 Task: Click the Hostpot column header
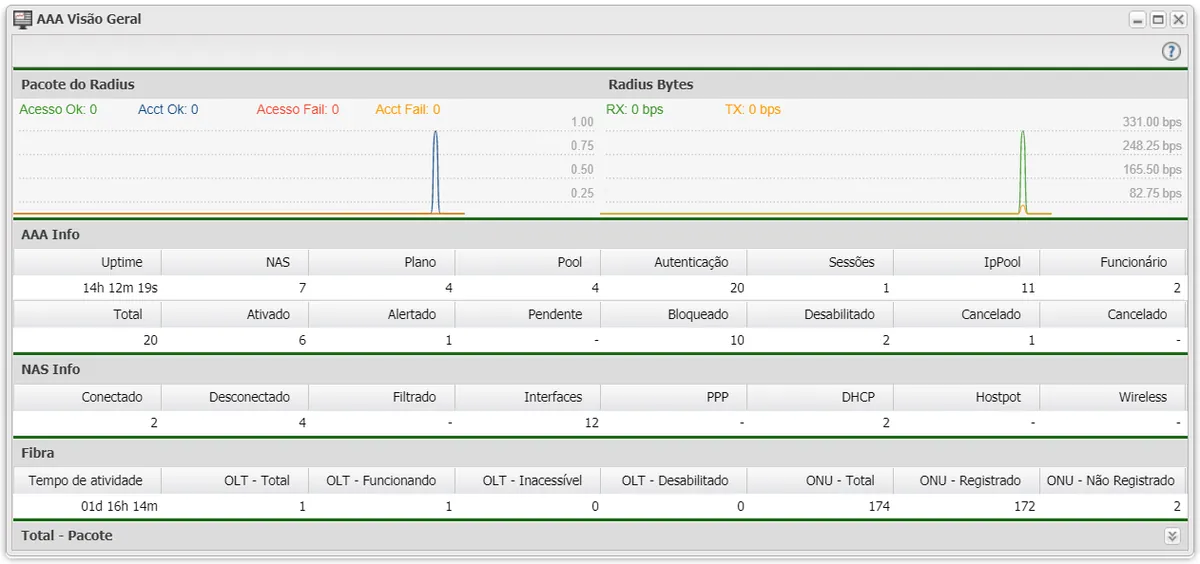[966, 397]
